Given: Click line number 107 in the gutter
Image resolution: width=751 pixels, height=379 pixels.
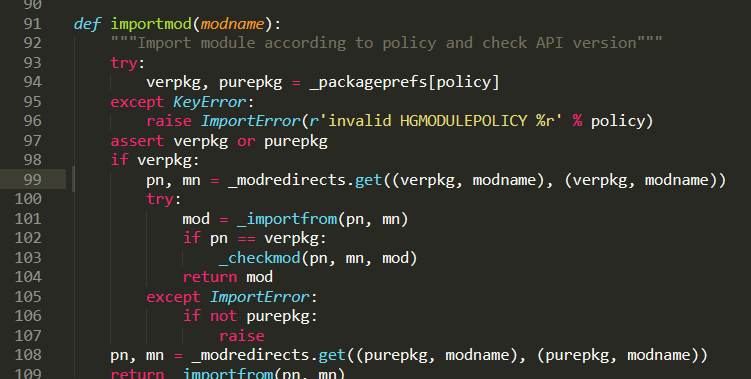Looking at the screenshot, I should [28, 336].
